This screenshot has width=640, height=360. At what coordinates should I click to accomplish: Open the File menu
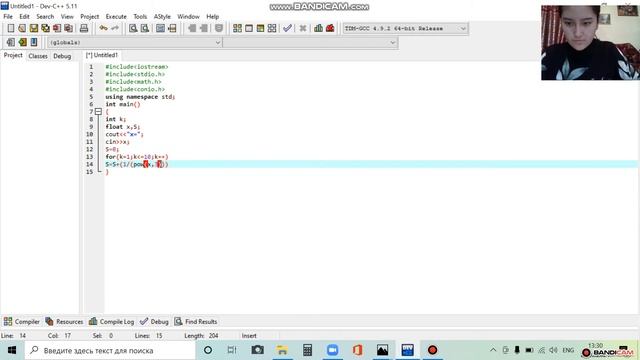(8, 17)
